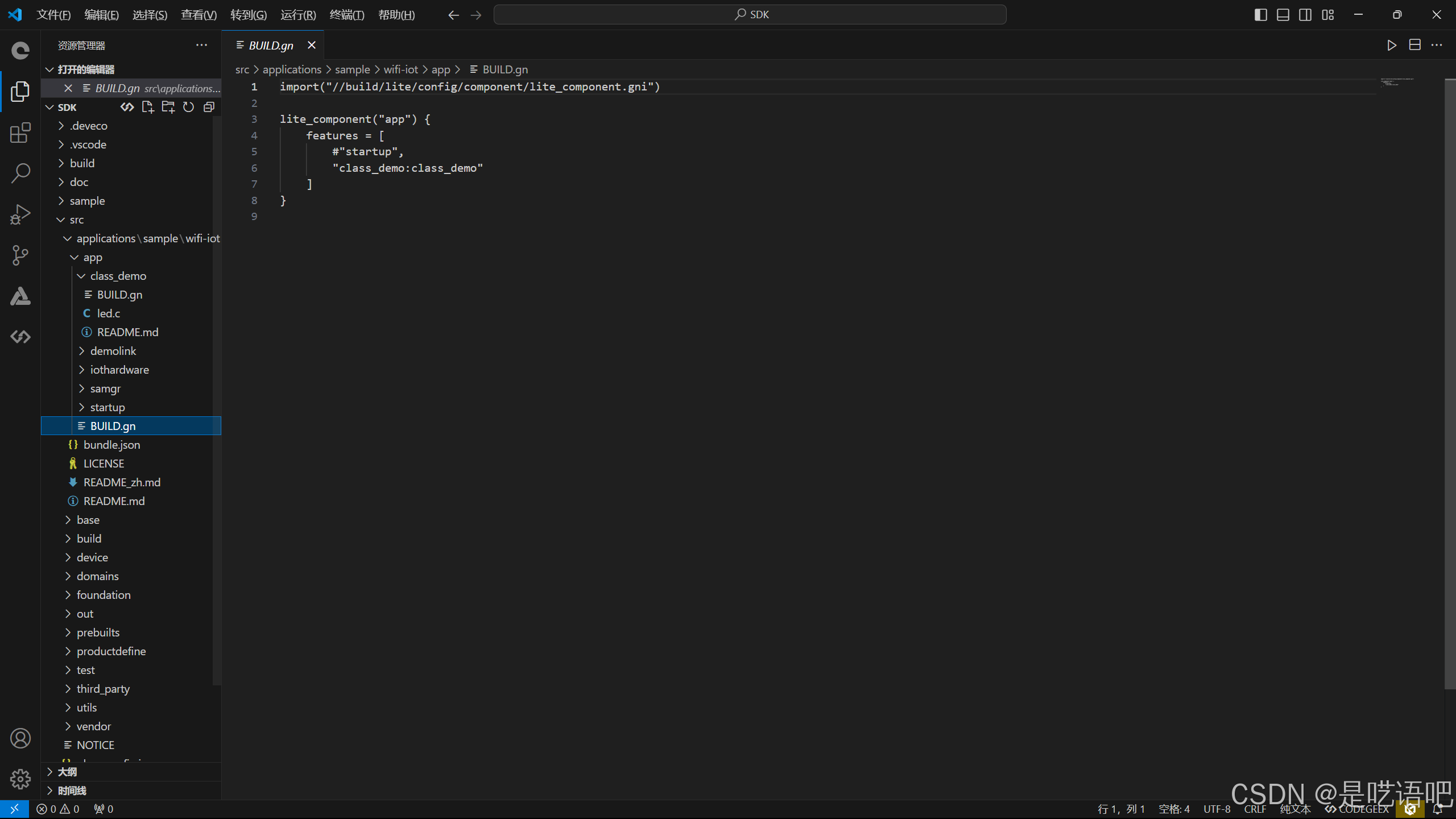
Task: Toggle the primary side bar layout button
Action: (1260, 15)
